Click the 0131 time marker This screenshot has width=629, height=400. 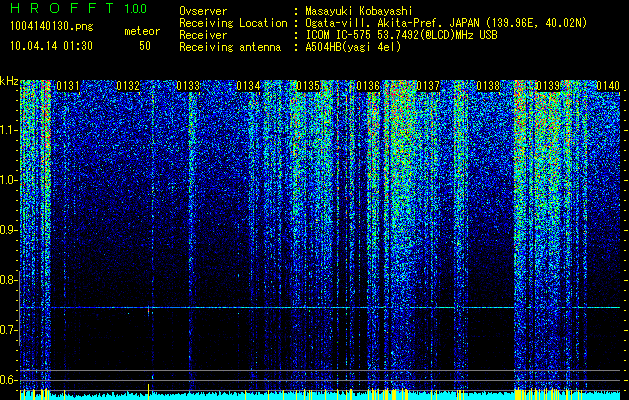(x=68, y=86)
